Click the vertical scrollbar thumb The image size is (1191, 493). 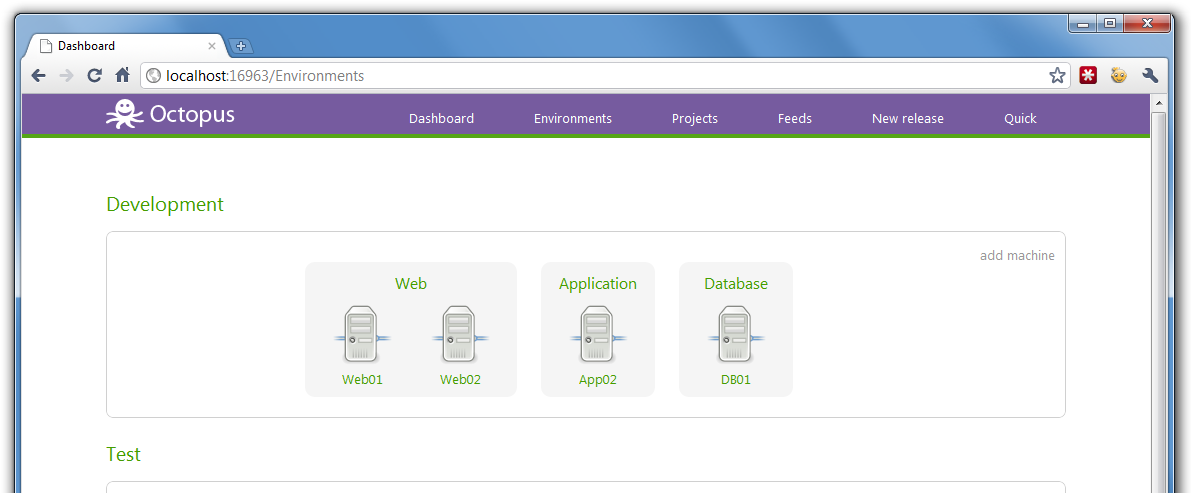[x=1158, y=302]
